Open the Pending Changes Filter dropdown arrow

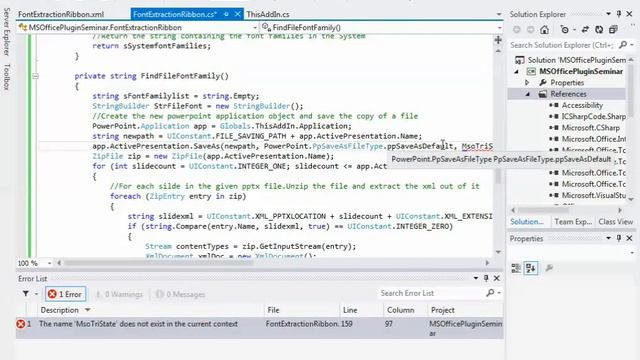coord(573,30)
